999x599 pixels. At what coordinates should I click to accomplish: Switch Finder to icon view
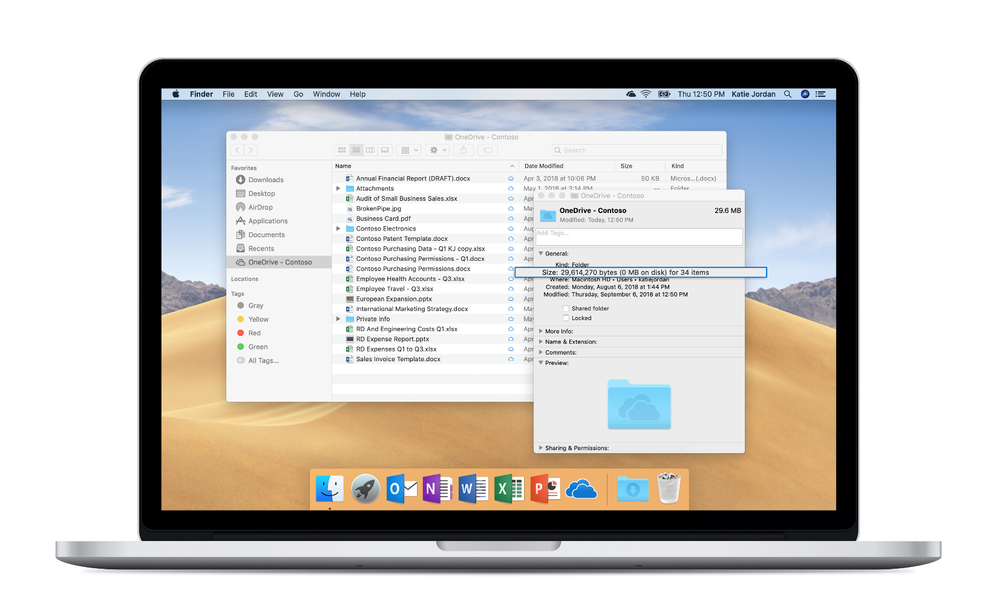(x=341, y=150)
